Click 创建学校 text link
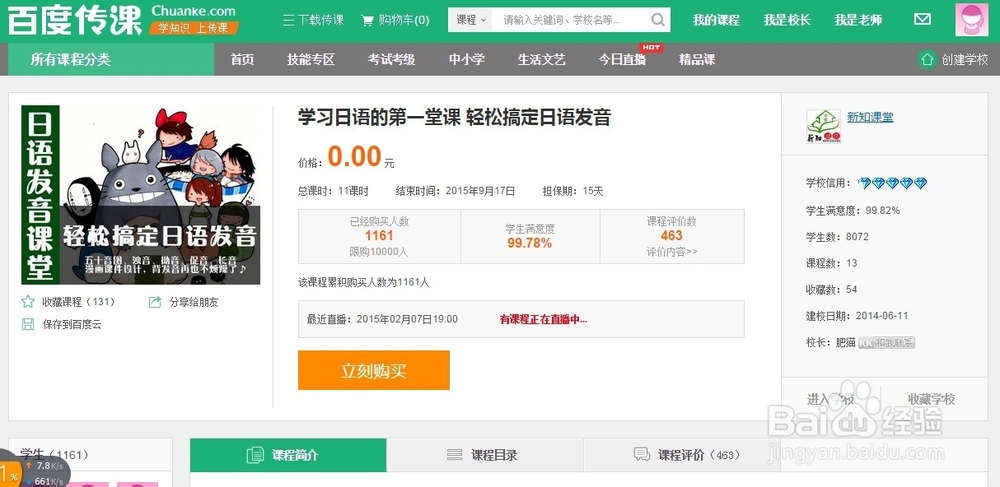Image resolution: width=1000 pixels, height=487 pixels. coord(965,59)
